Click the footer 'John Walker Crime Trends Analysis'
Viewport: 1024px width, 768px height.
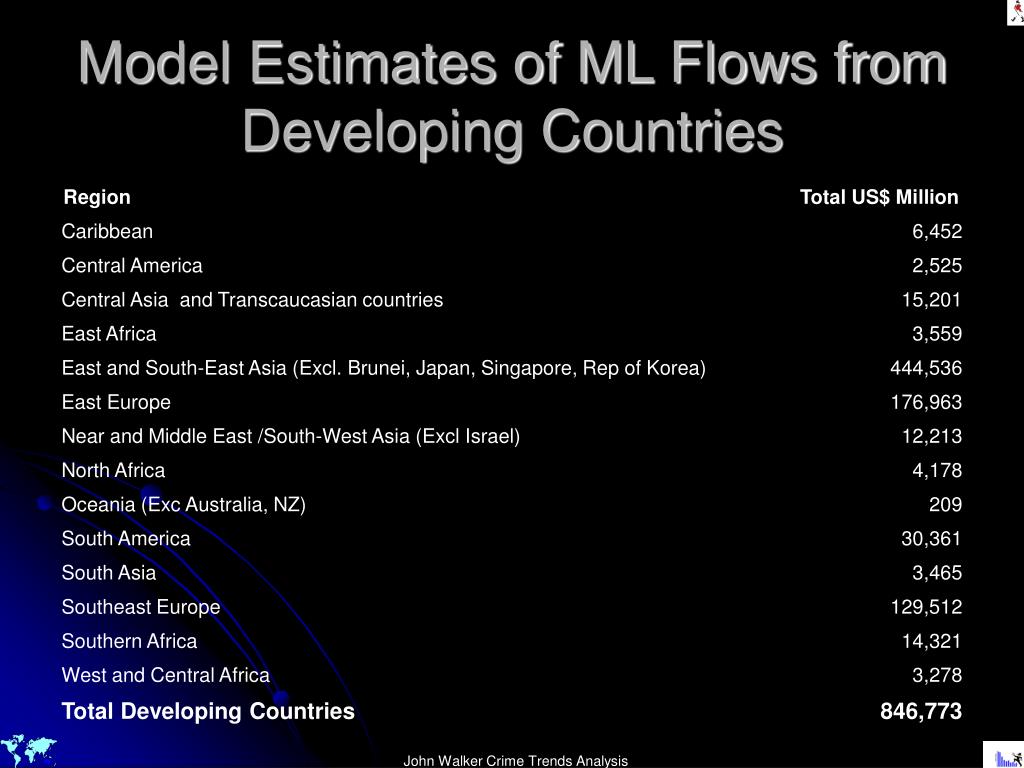click(515, 761)
